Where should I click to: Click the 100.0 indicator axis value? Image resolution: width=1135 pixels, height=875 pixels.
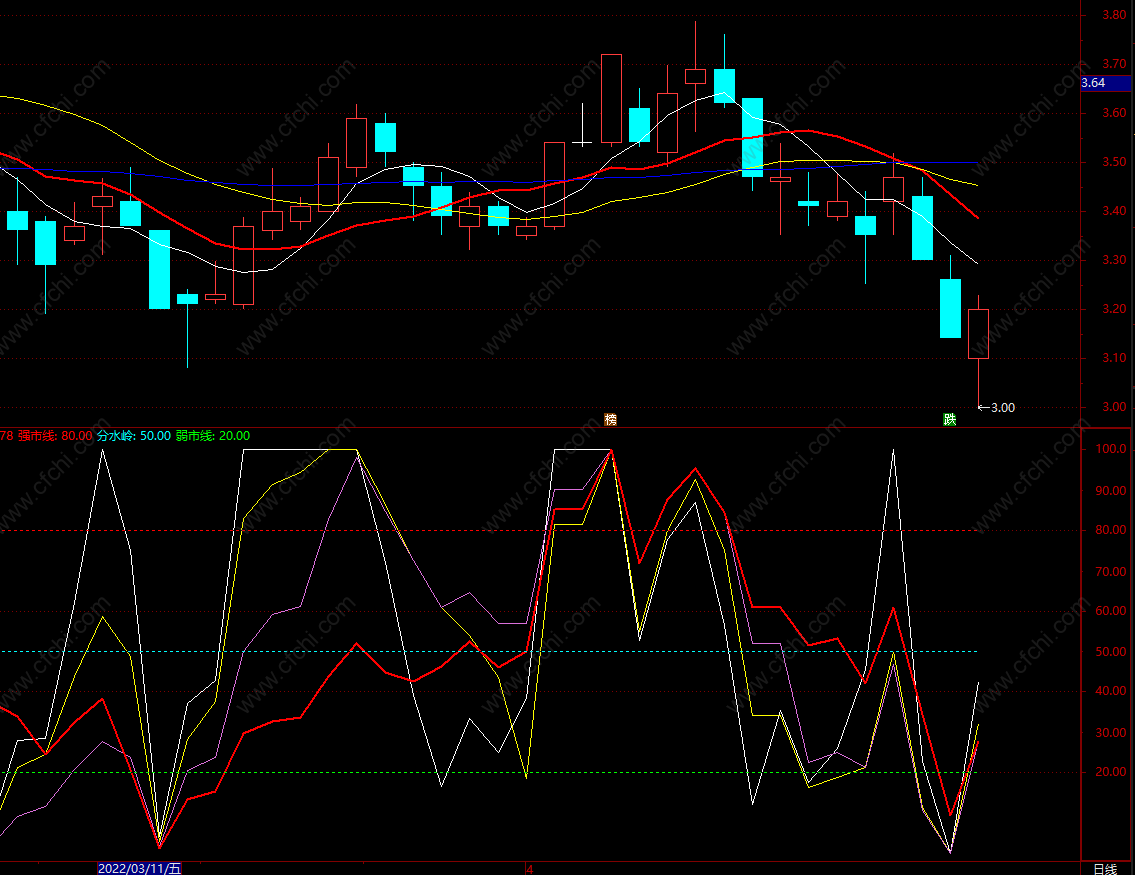click(1111, 449)
